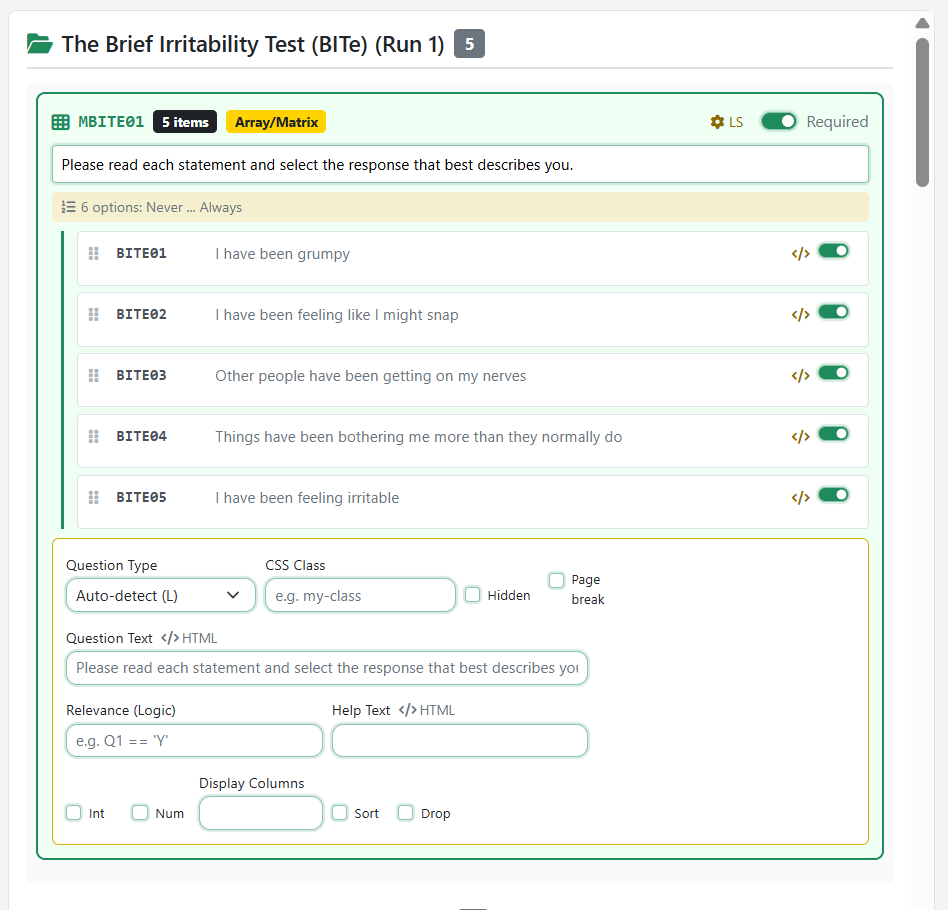Click the MBITE01 question code

pos(111,122)
